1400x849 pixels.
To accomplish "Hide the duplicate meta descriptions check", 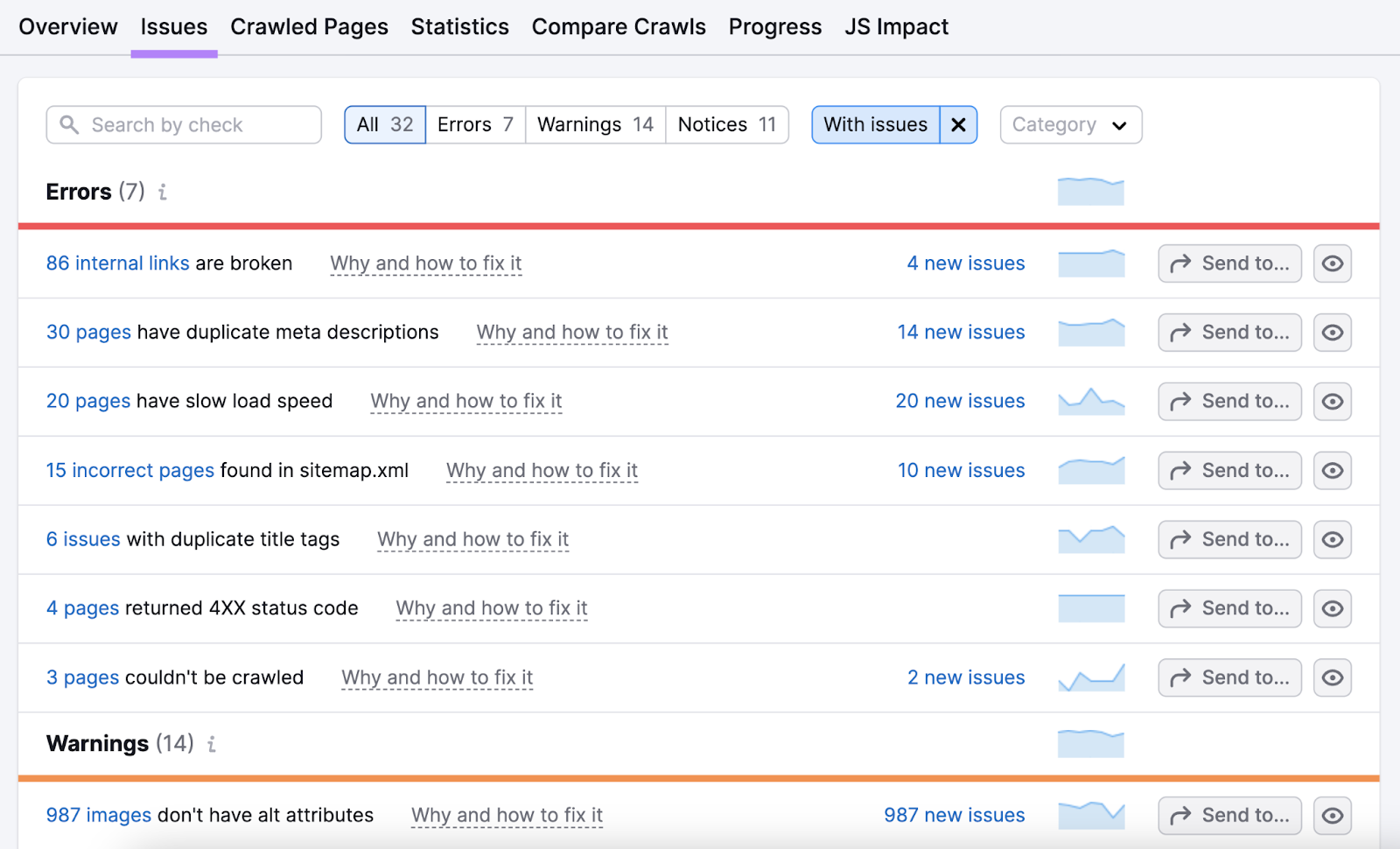I will pos(1332,333).
